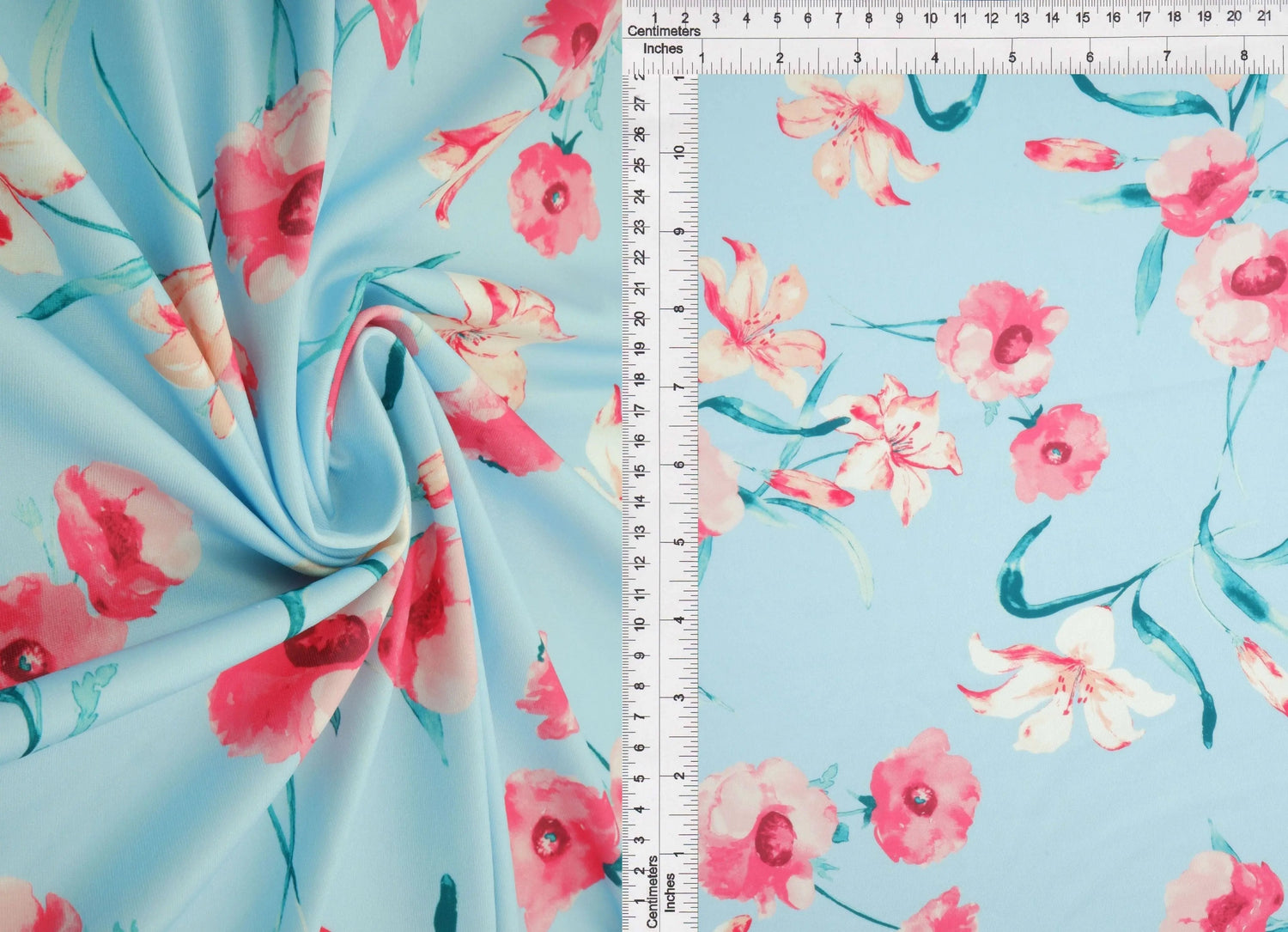Click the vertical Inches label at ruler bottom
Viewport: 1288px width, 932px height.
click(670, 892)
